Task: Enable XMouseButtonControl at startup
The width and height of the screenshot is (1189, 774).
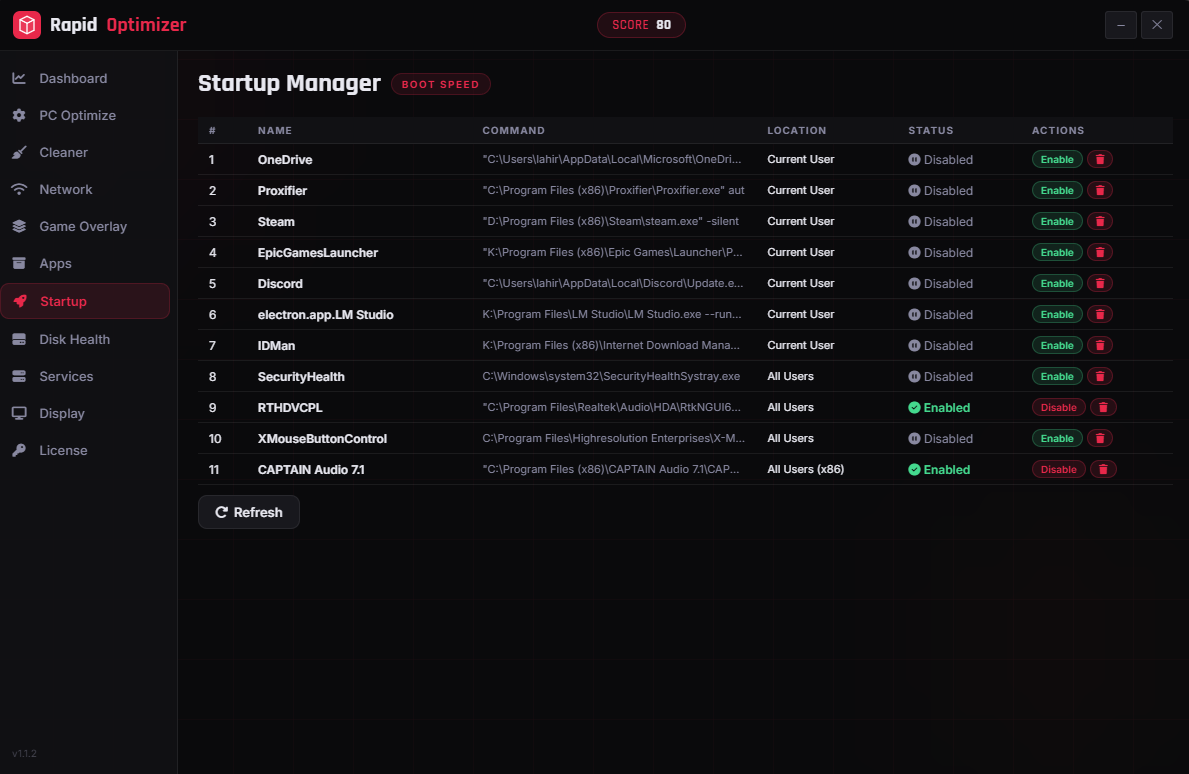Action: coord(1057,439)
